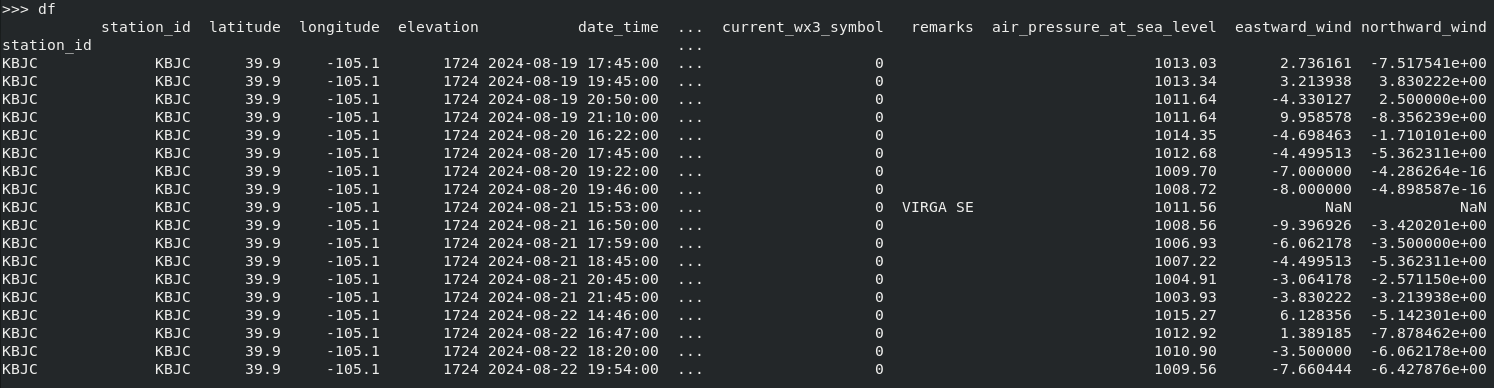Click the current_wx3_symbol column header
Image resolution: width=1494 pixels, height=388 pixels.
803,27
